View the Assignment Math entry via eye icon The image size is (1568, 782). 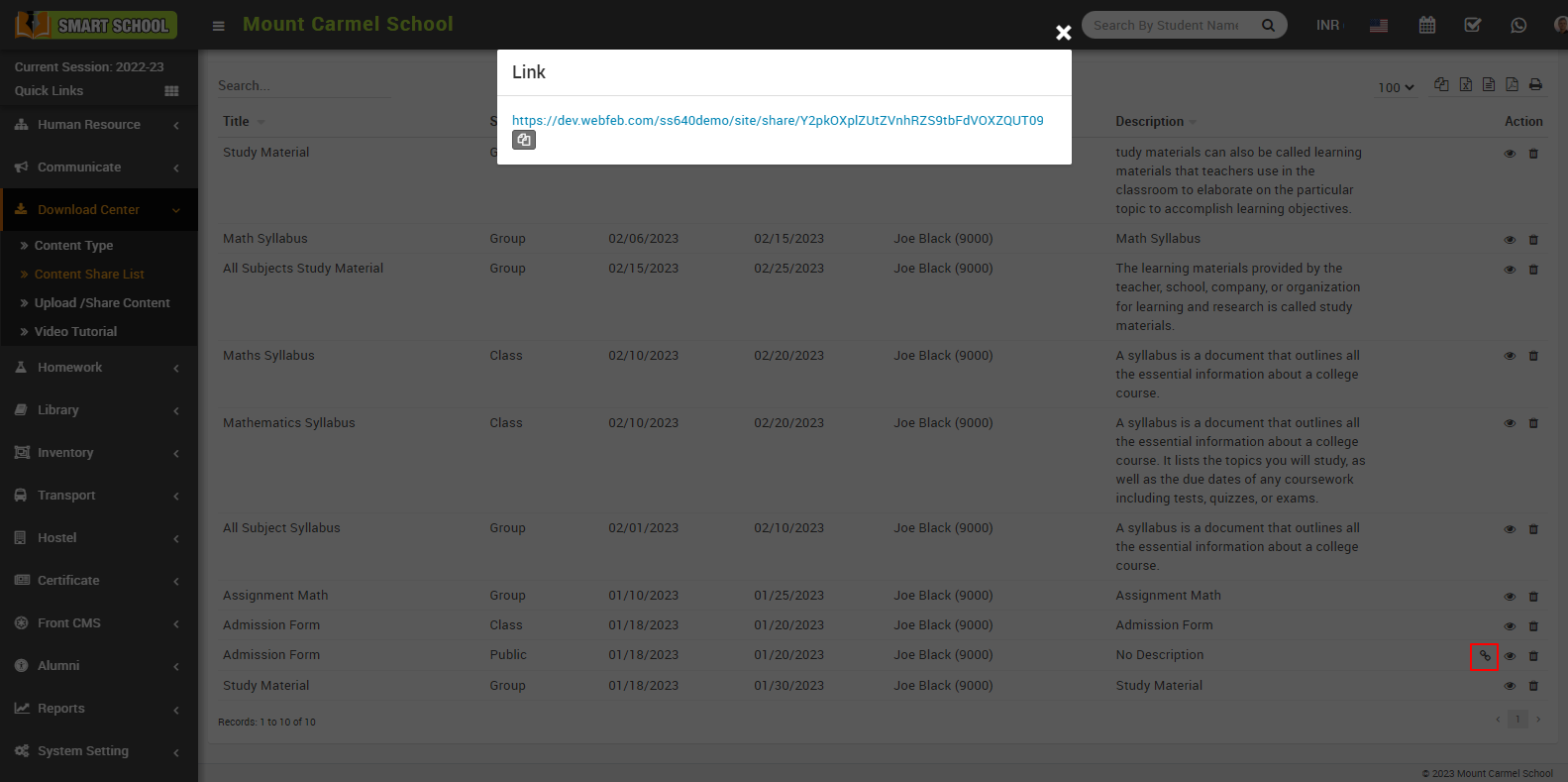[1510, 597]
